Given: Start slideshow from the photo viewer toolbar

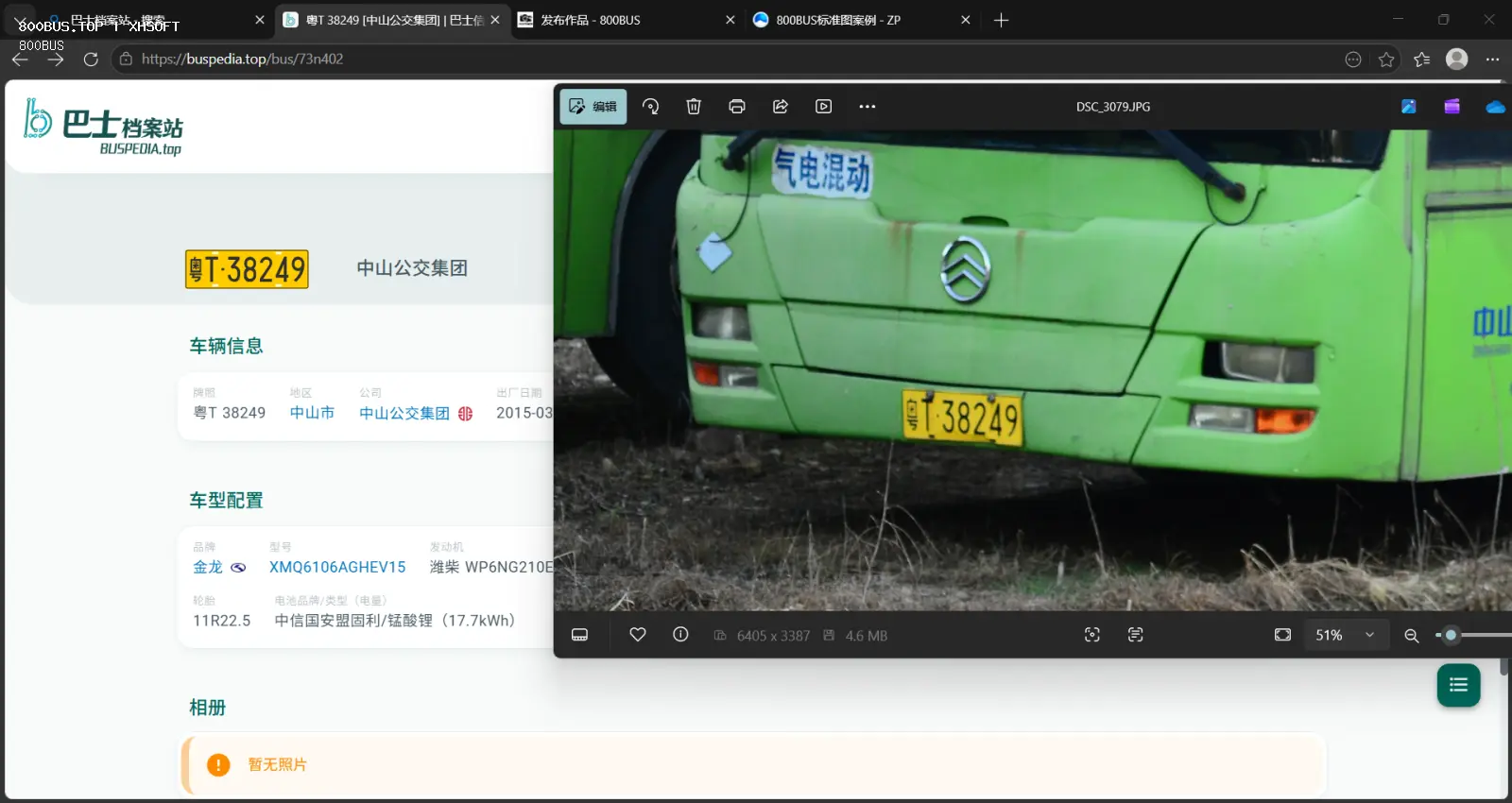Looking at the screenshot, I should [824, 107].
